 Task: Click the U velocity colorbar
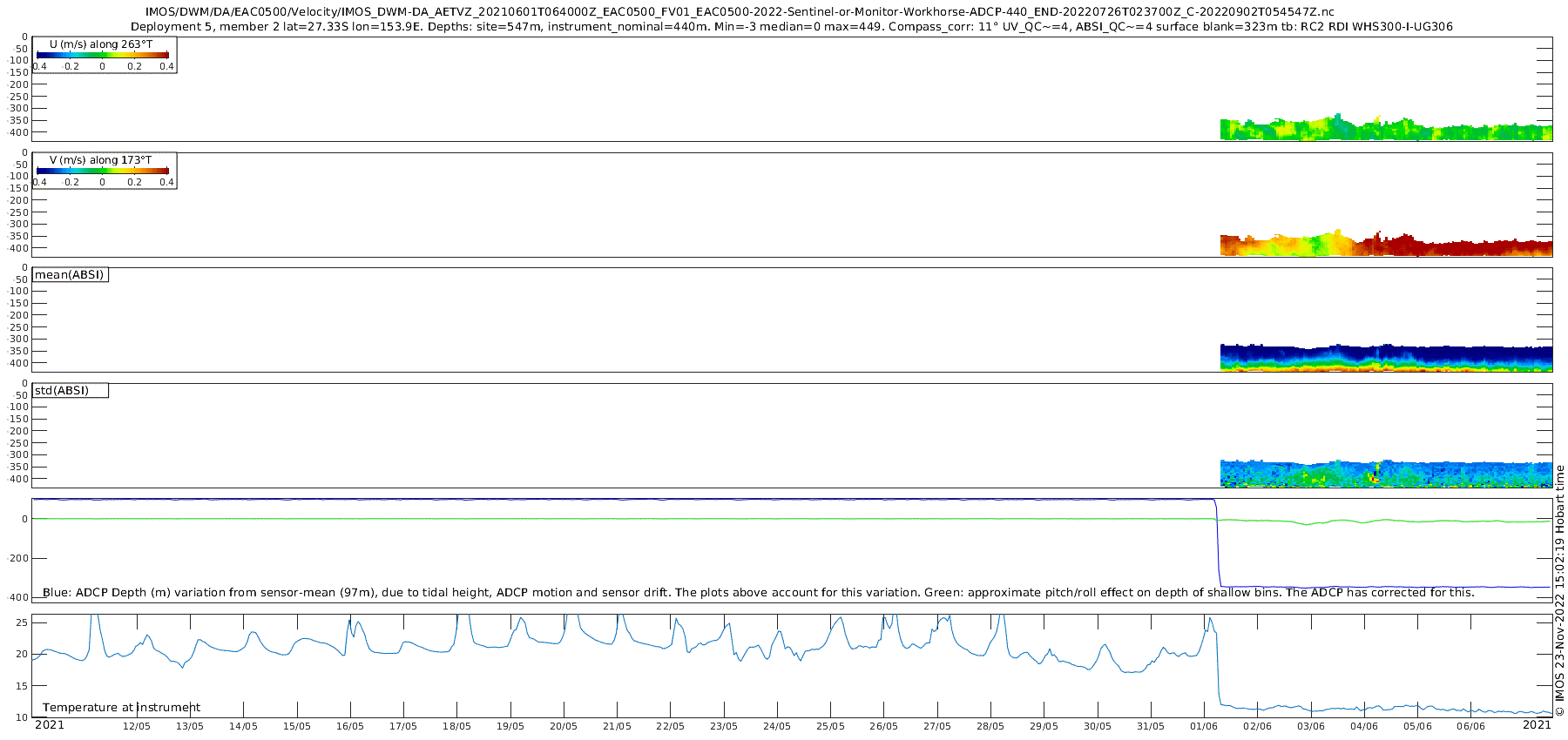103,55
